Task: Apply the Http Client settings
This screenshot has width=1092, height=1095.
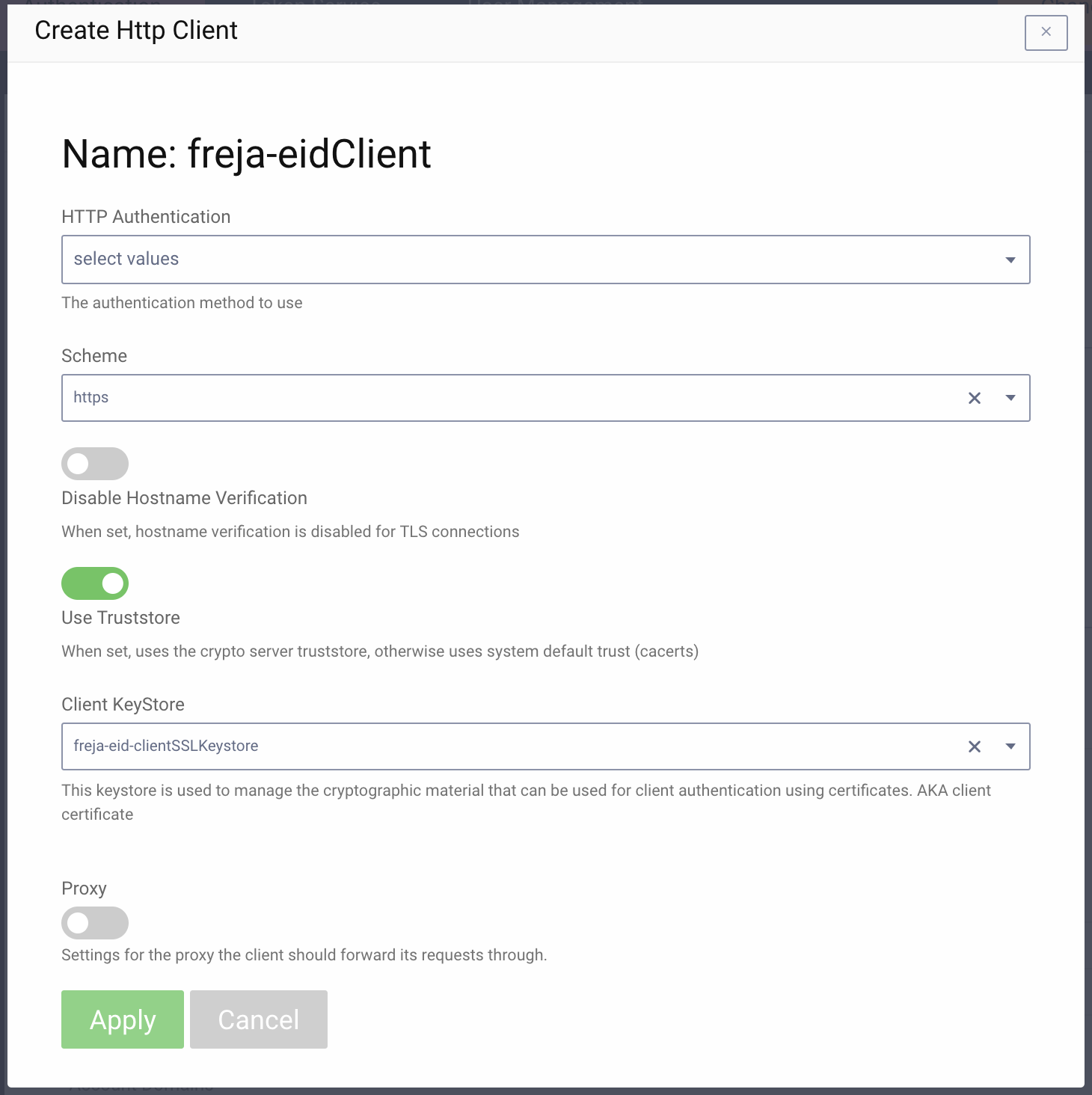Action: (x=123, y=1019)
